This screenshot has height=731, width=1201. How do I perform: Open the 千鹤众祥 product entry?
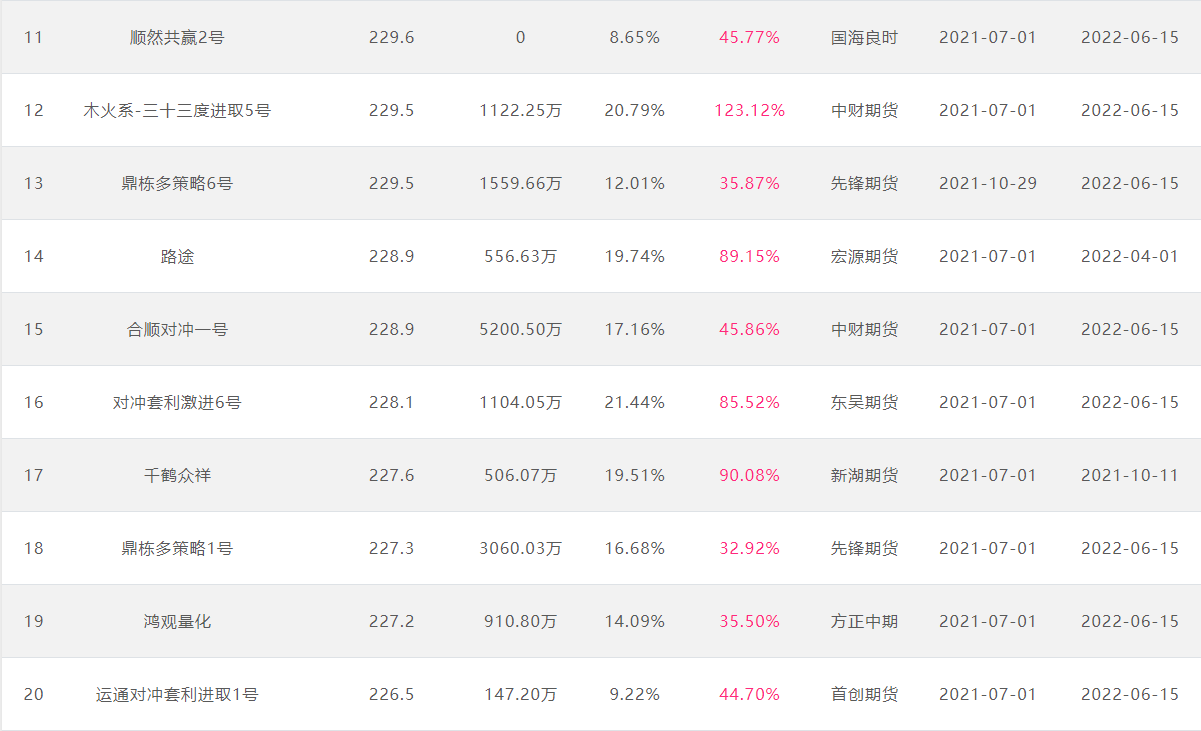click(177, 475)
